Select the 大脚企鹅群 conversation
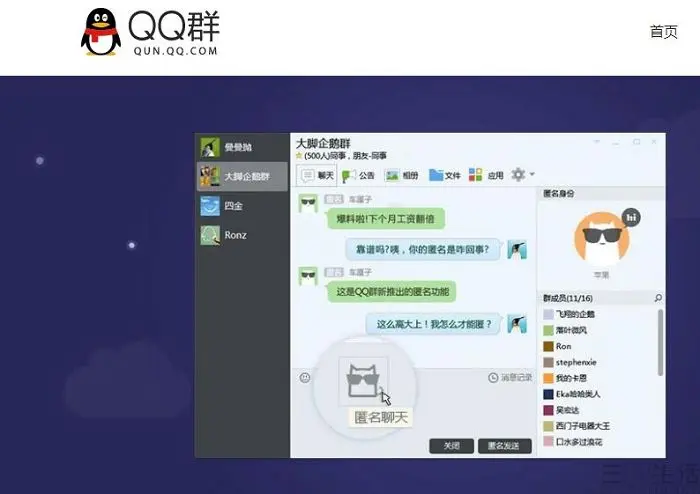The height and width of the screenshot is (494, 700). tap(242, 176)
